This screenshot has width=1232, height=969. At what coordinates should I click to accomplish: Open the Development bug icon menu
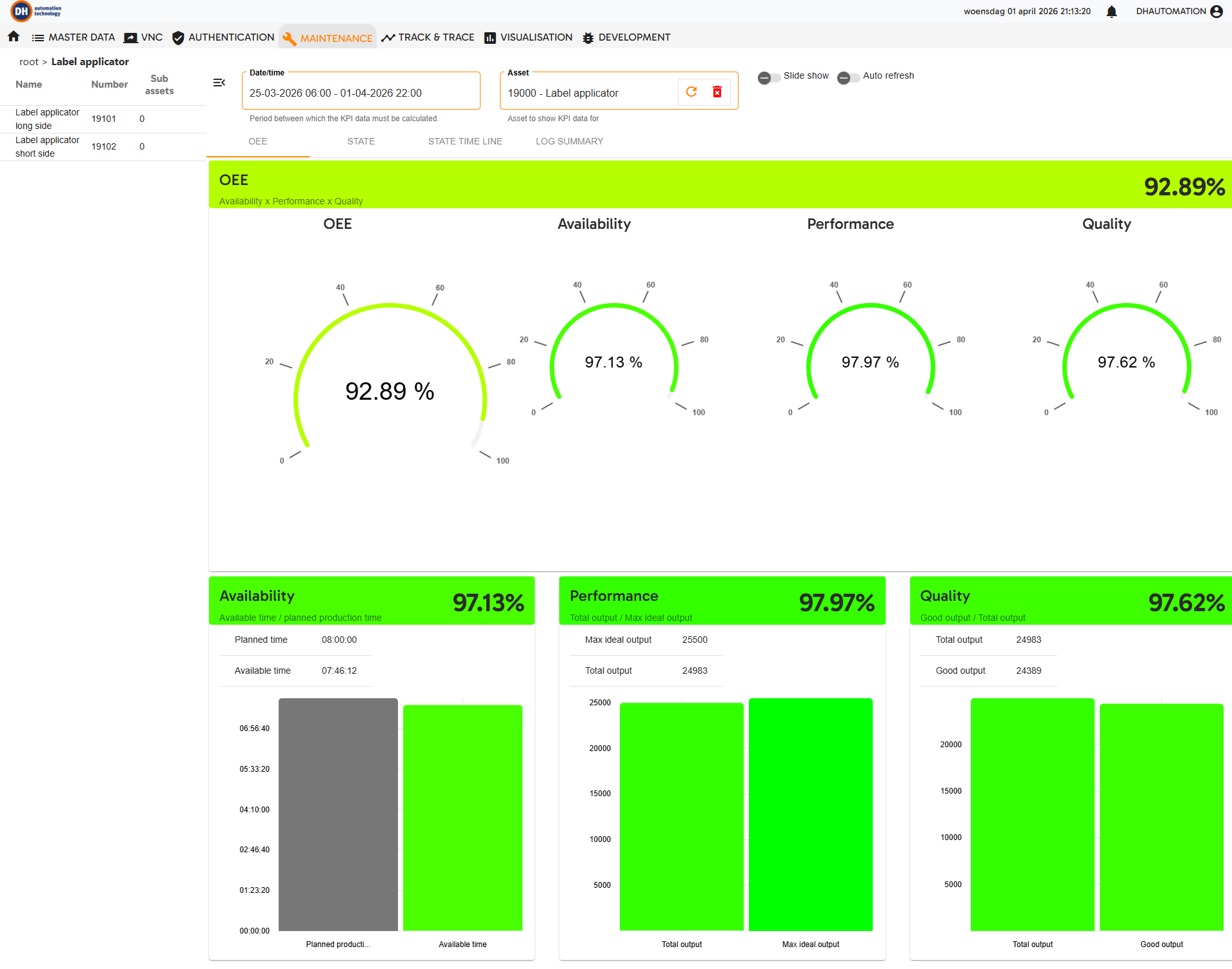(x=588, y=38)
